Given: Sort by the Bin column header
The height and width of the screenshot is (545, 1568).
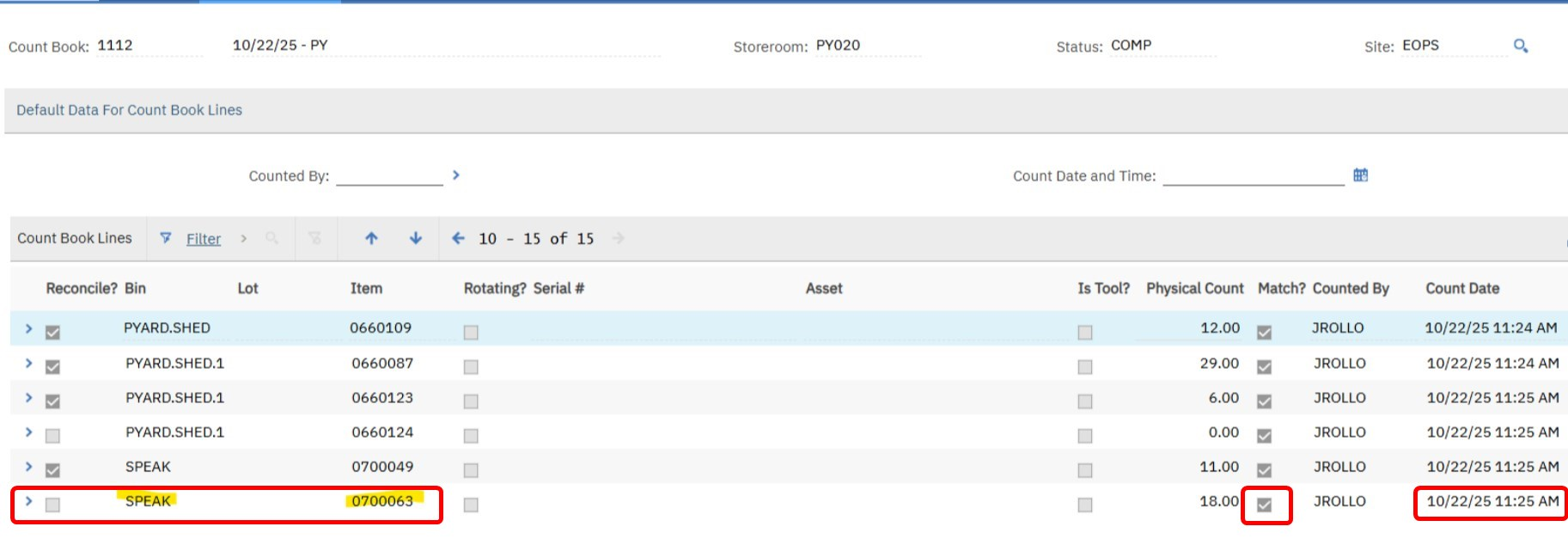Looking at the screenshot, I should coord(135,289).
